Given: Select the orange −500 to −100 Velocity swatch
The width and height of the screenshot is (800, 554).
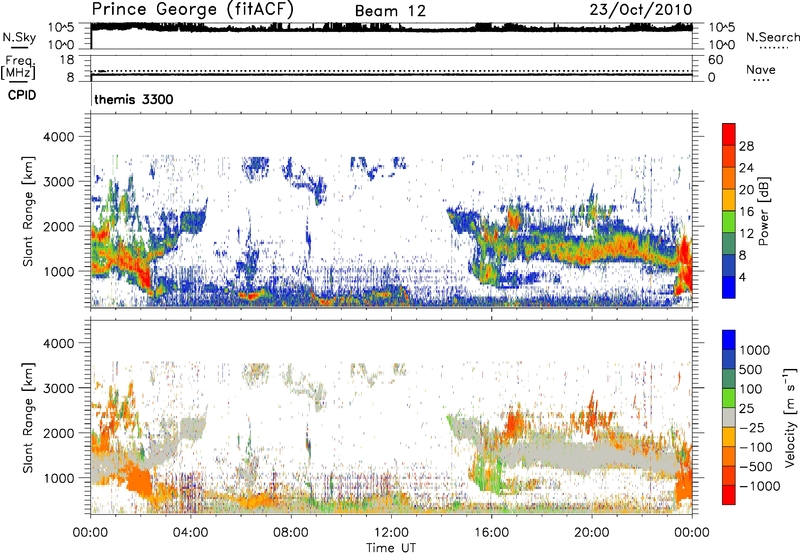Looking at the screenshot, I should (729, 456).
